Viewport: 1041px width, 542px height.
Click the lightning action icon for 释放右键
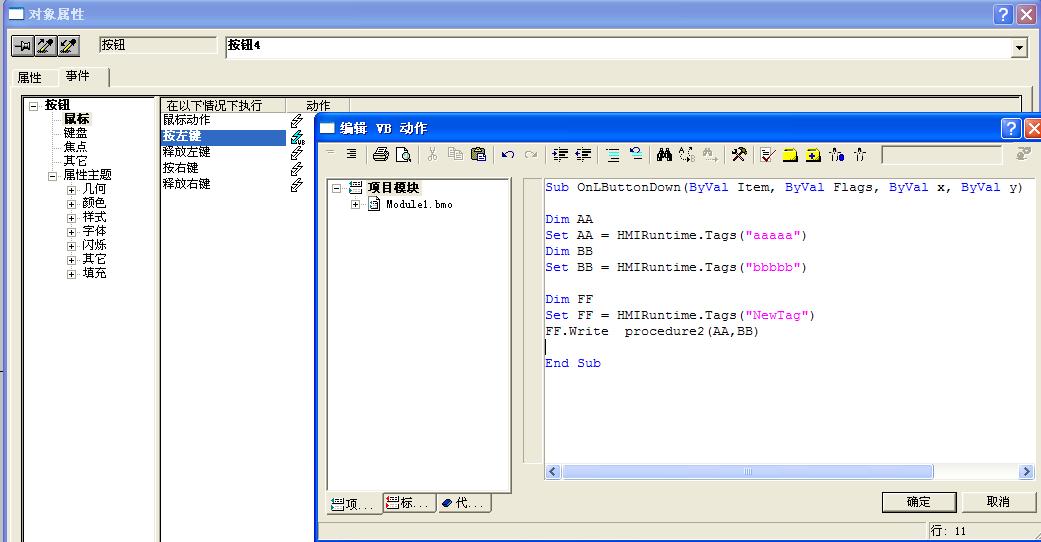297,185
